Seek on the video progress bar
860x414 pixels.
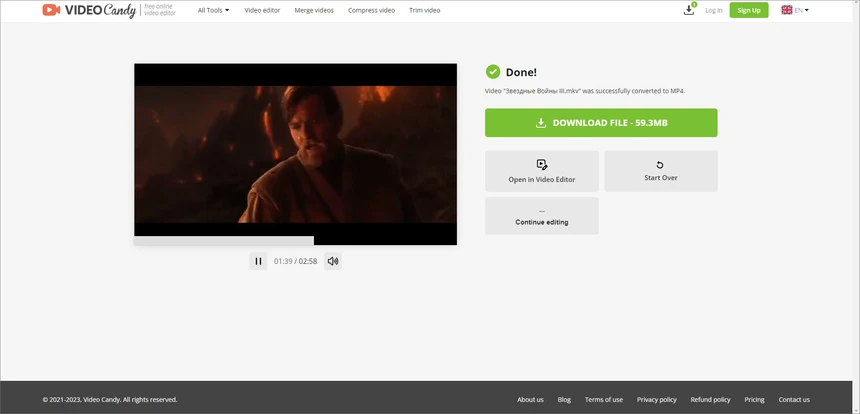coord(295,241)
